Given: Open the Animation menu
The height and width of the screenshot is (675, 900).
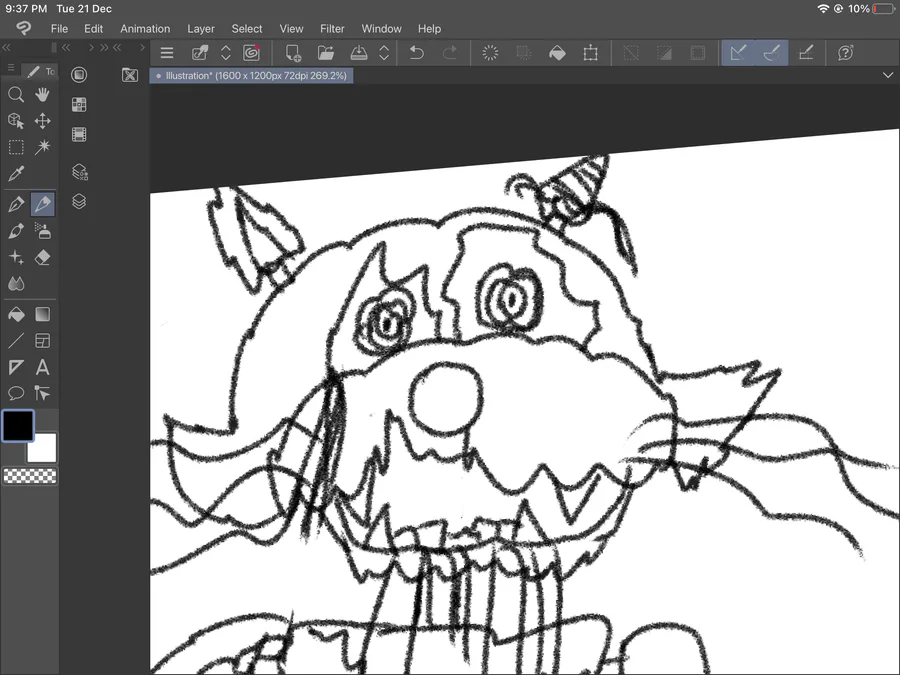Looking at the screenshot, I should 145,29.
